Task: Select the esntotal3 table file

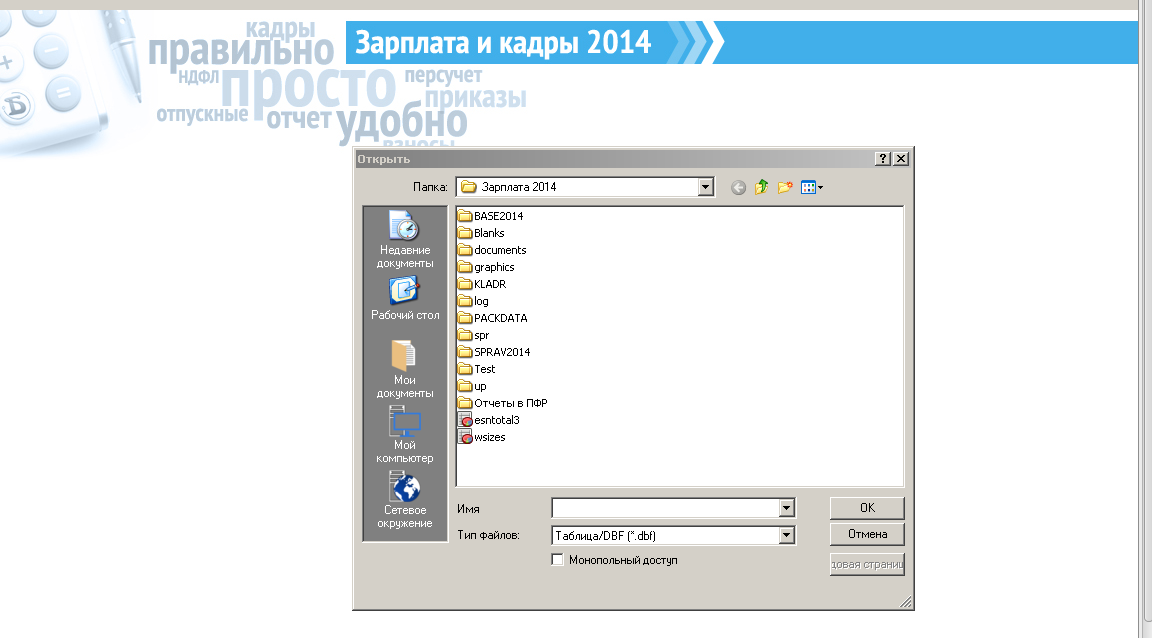Action: (x=495, y=420)
